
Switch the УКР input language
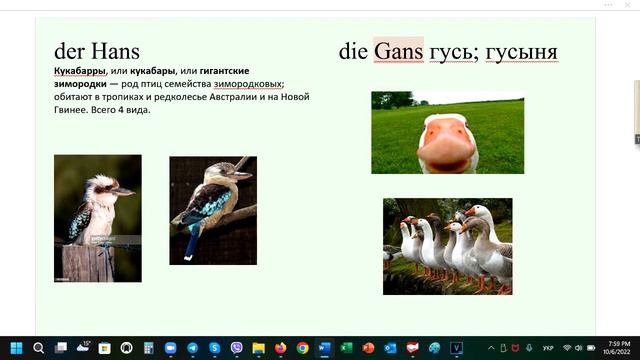click(548, 348)
